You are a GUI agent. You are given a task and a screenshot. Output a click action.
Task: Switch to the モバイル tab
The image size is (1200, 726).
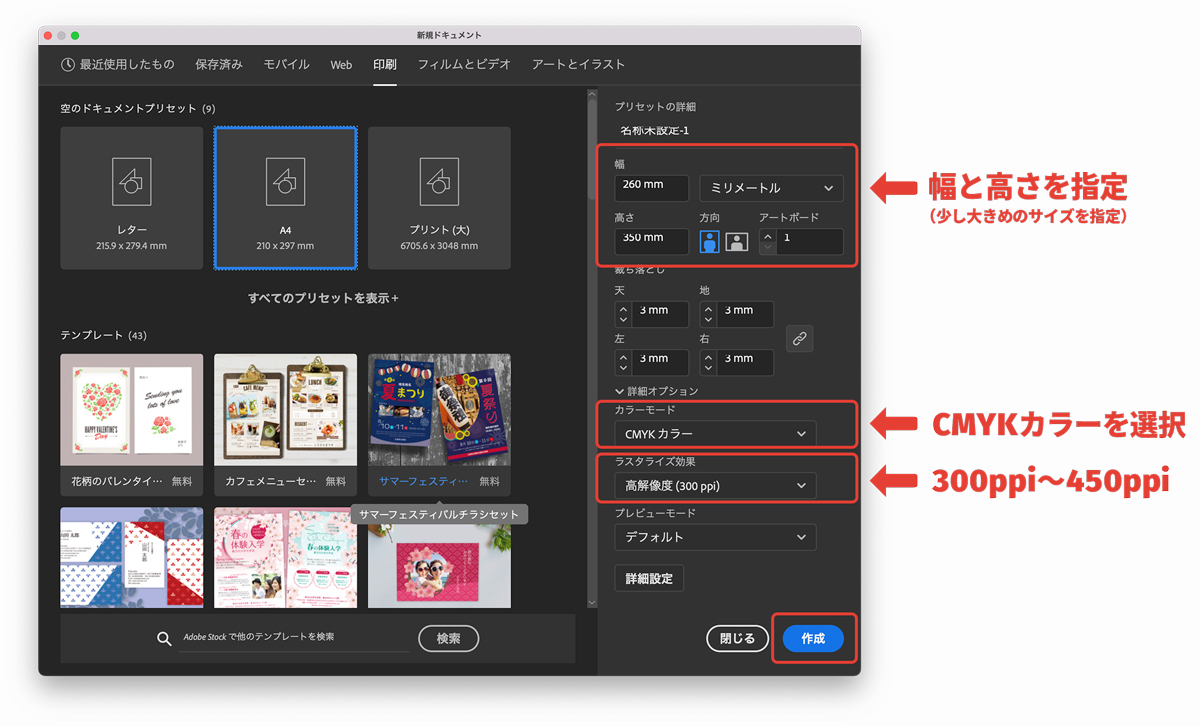[286, 64]
